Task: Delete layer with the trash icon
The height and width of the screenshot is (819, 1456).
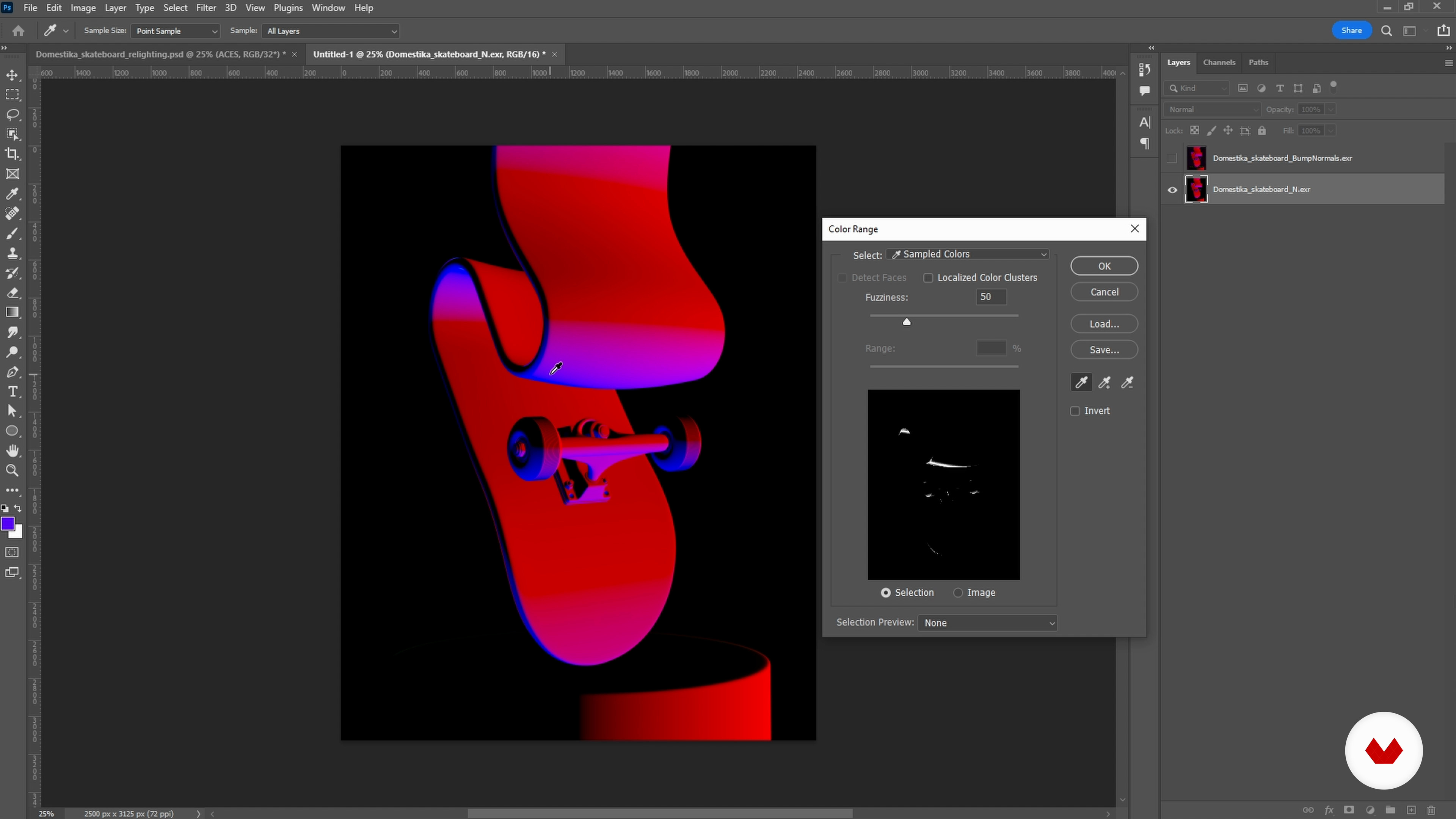Action: (1431, 810)
